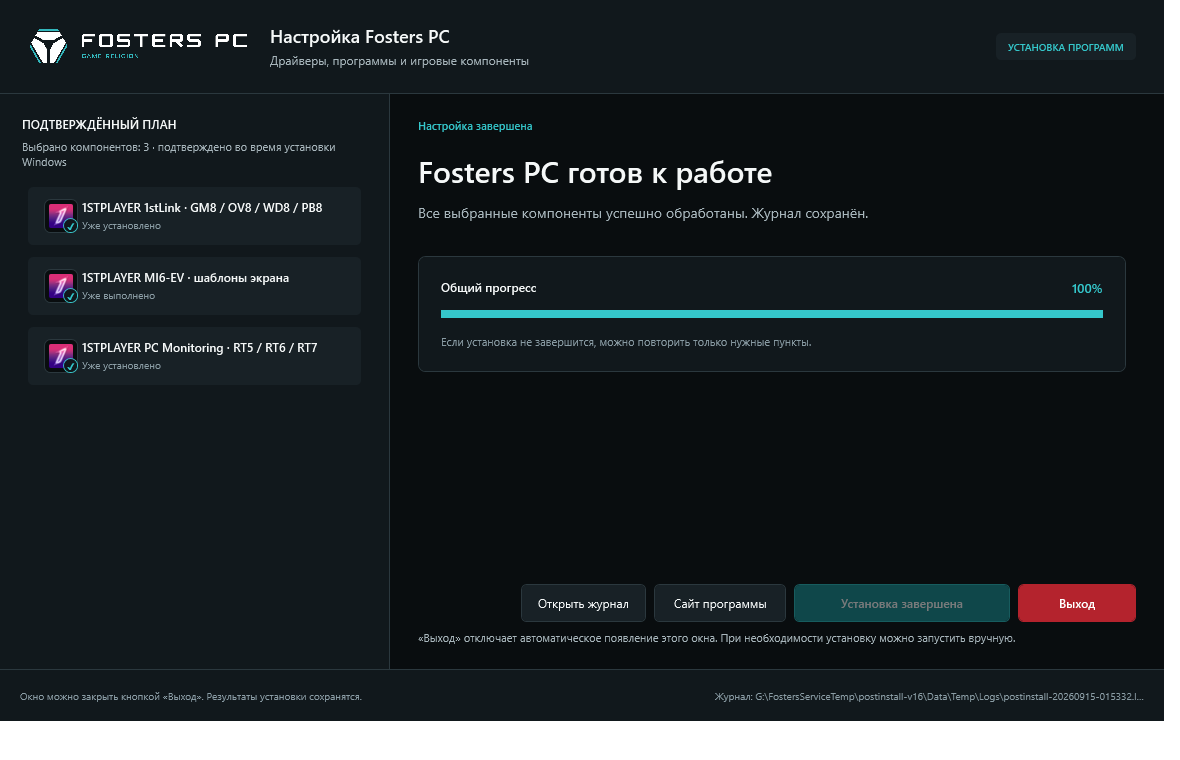Open Сайт программы button

pos(719,603)
